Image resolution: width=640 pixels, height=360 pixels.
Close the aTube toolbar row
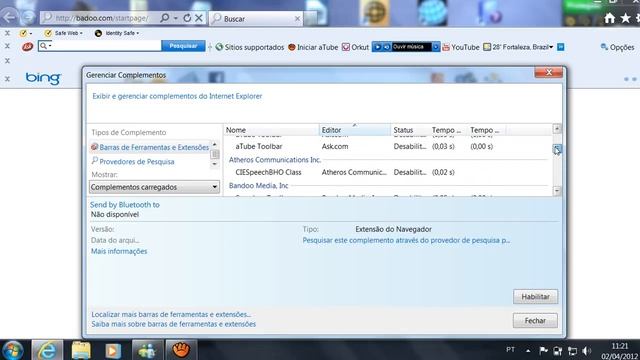(7, 46)
